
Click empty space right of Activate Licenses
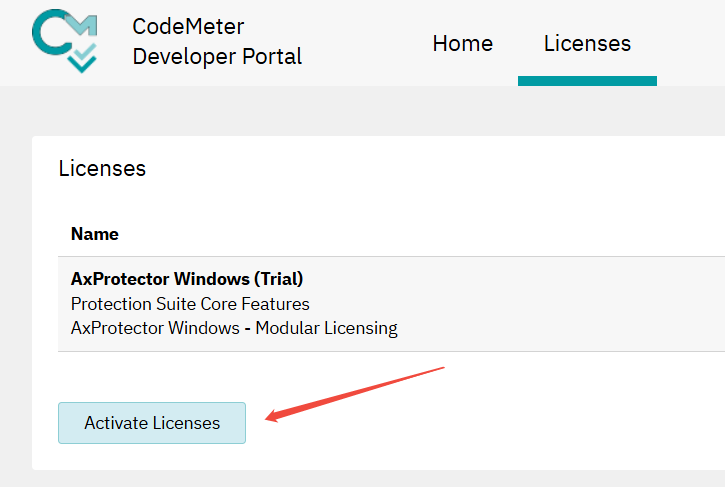(500, 425)
